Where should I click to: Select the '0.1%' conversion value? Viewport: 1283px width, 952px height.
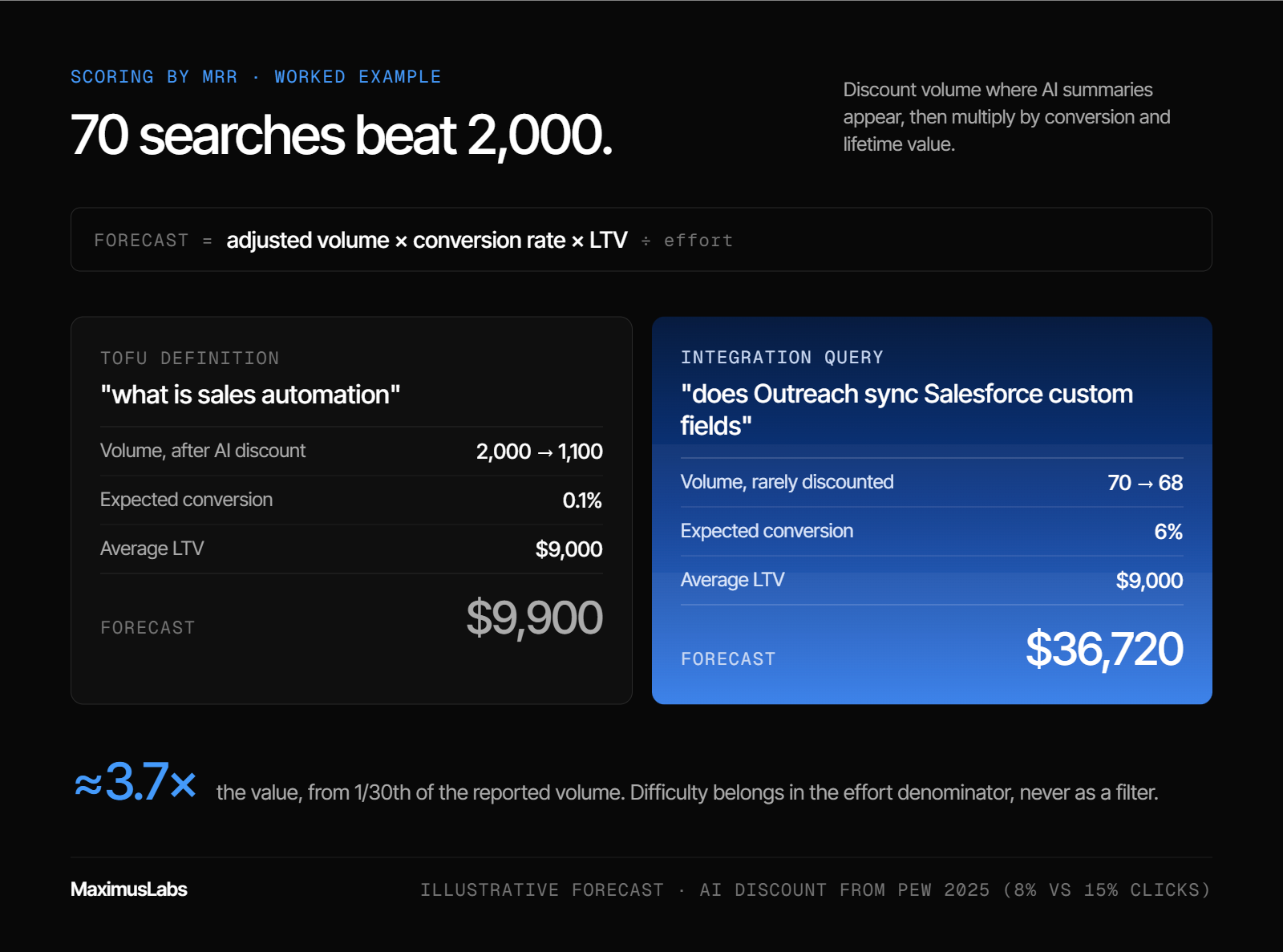(x=582, y=500)
